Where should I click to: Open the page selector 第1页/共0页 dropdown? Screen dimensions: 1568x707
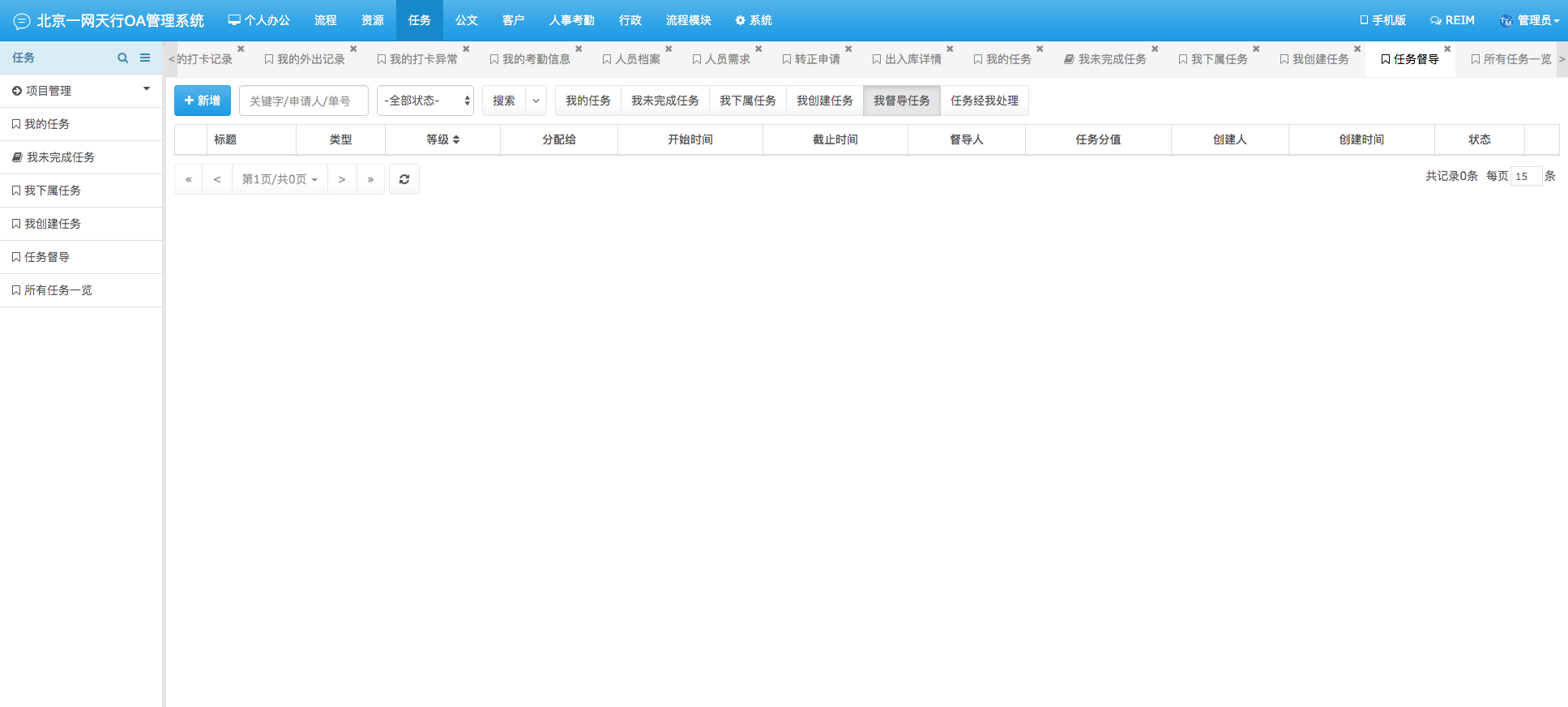pyautogui.click(x=280, y=179)
